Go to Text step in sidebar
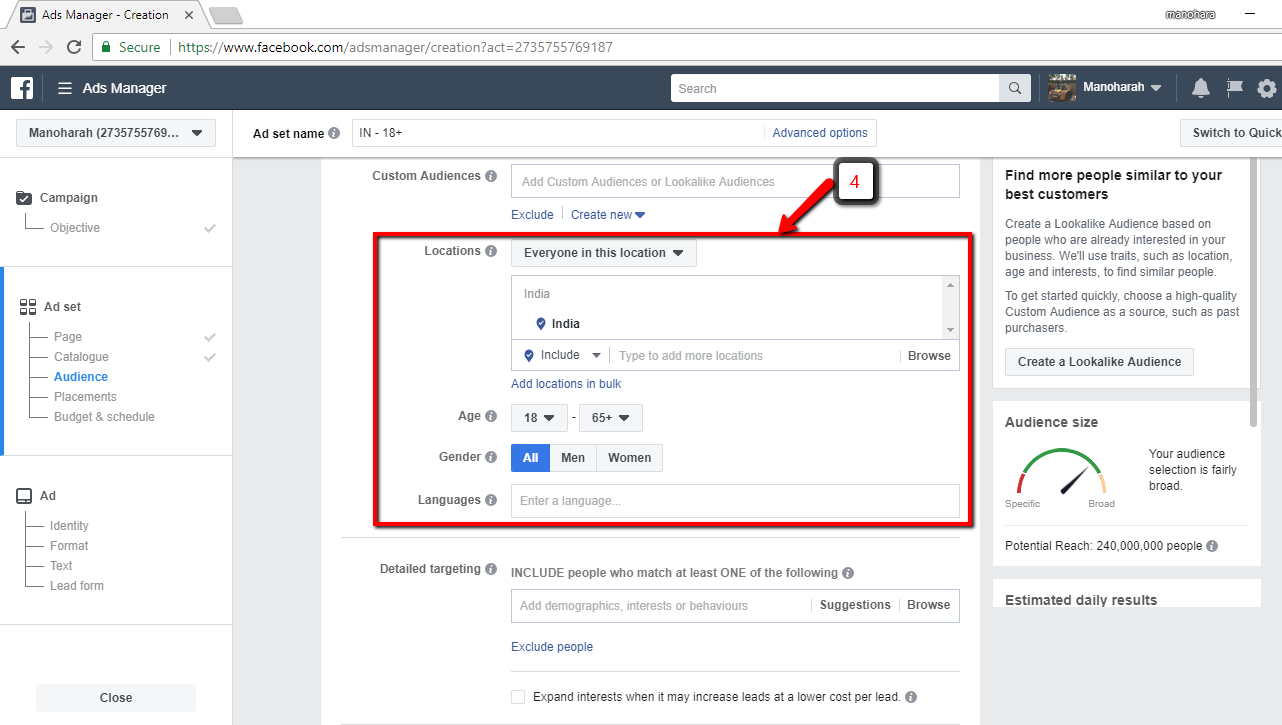1282x725 pixels. 61,566
